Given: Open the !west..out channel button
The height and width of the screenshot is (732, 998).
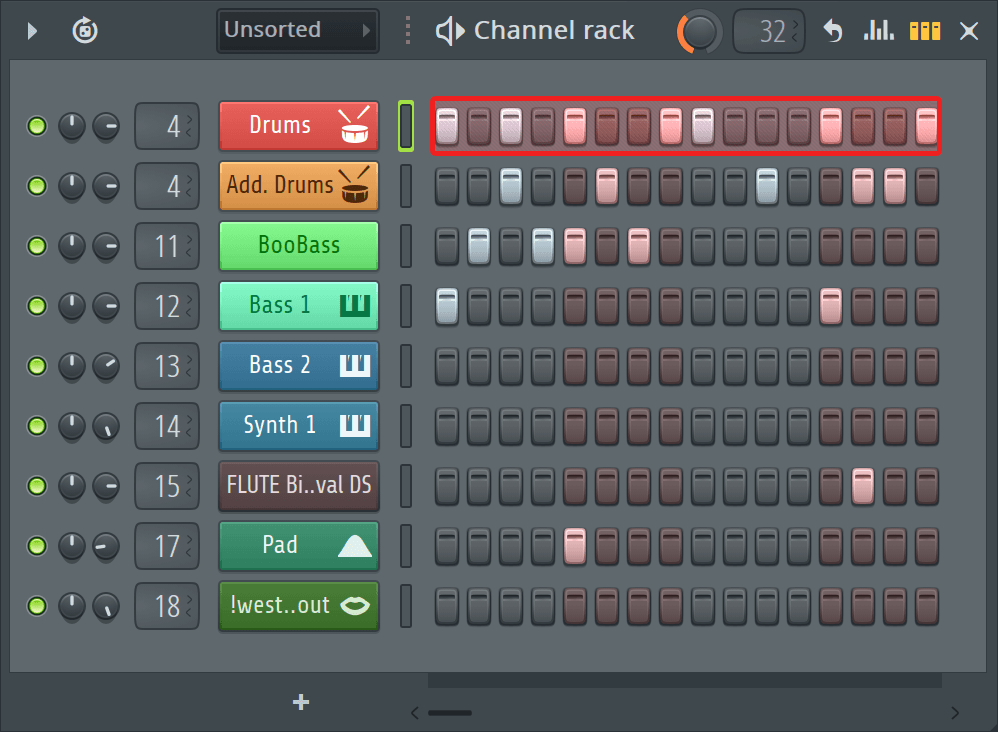Looking at the screenshot, I should click(x=299, y=605).
